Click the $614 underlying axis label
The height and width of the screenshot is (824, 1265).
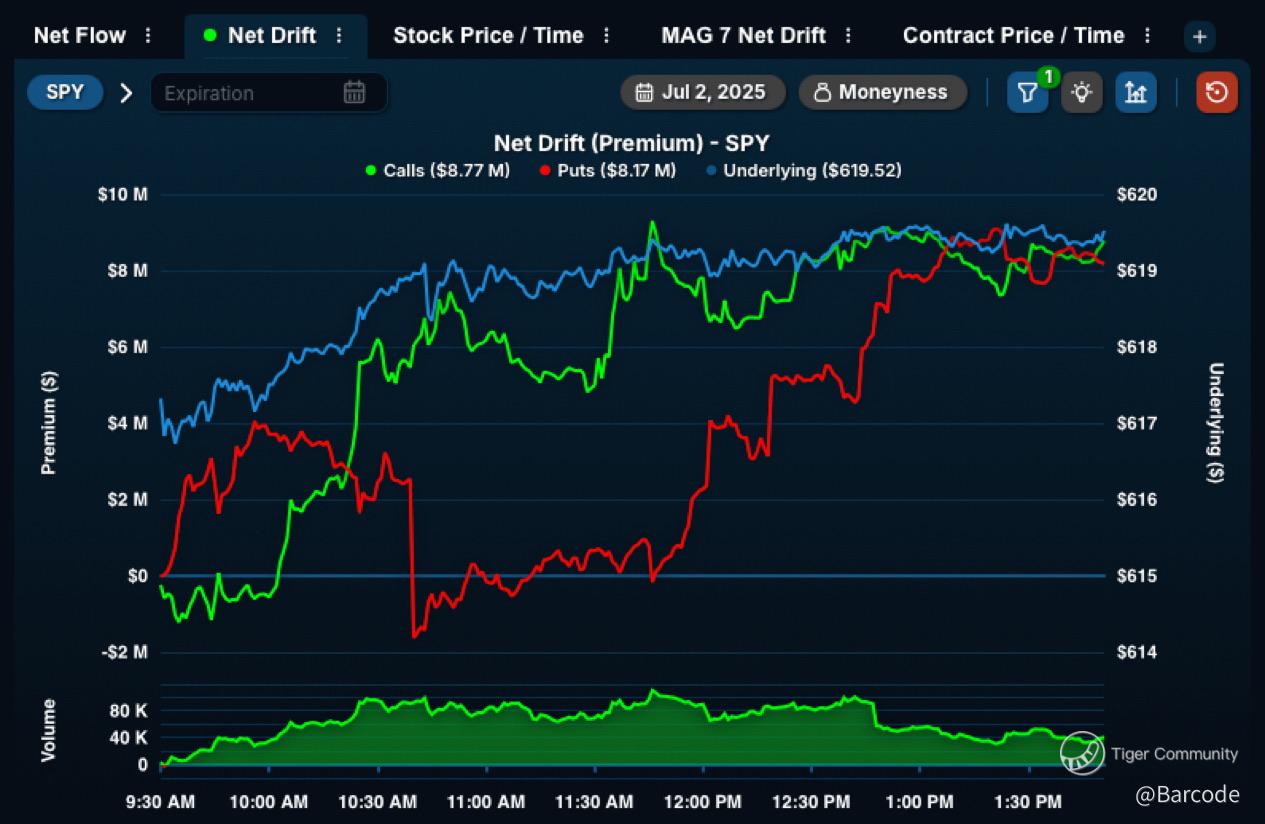[x=1136, y=652]
